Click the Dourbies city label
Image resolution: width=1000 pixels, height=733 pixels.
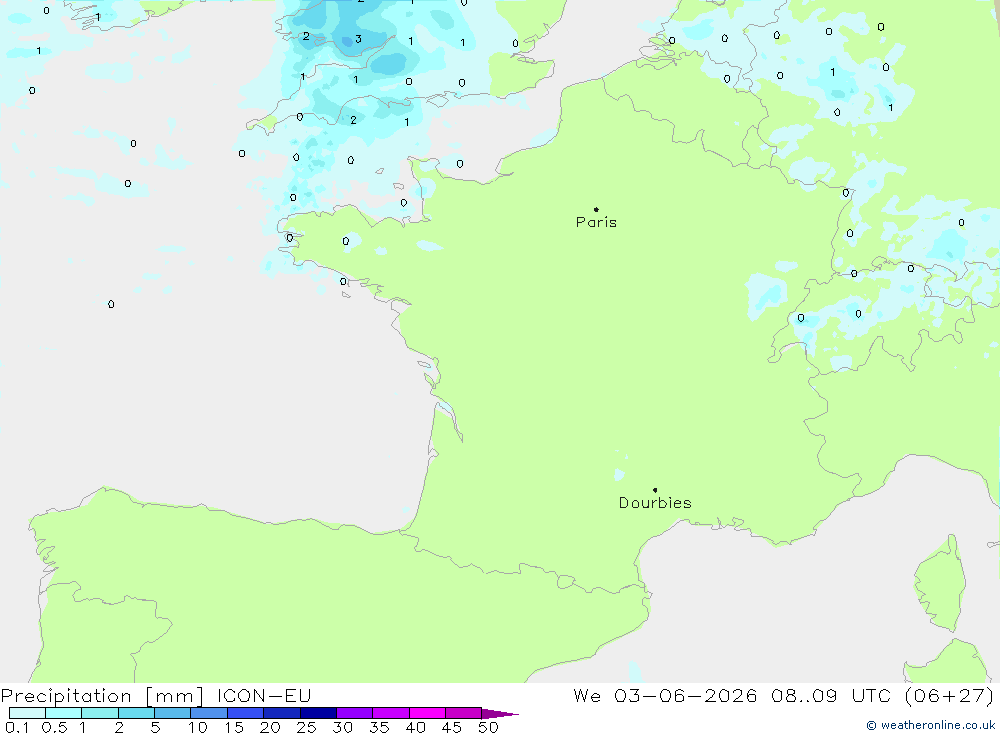(x=655, y=503)
